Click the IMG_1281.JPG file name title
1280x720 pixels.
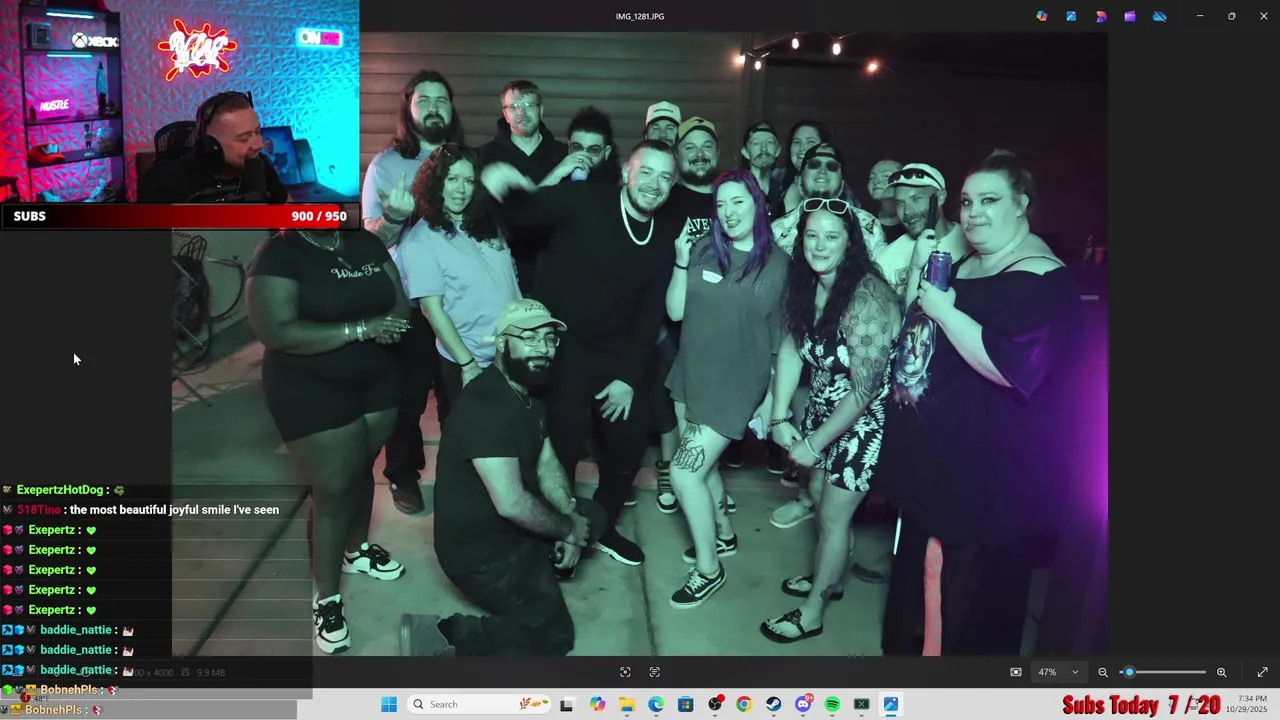pos(640,16)
